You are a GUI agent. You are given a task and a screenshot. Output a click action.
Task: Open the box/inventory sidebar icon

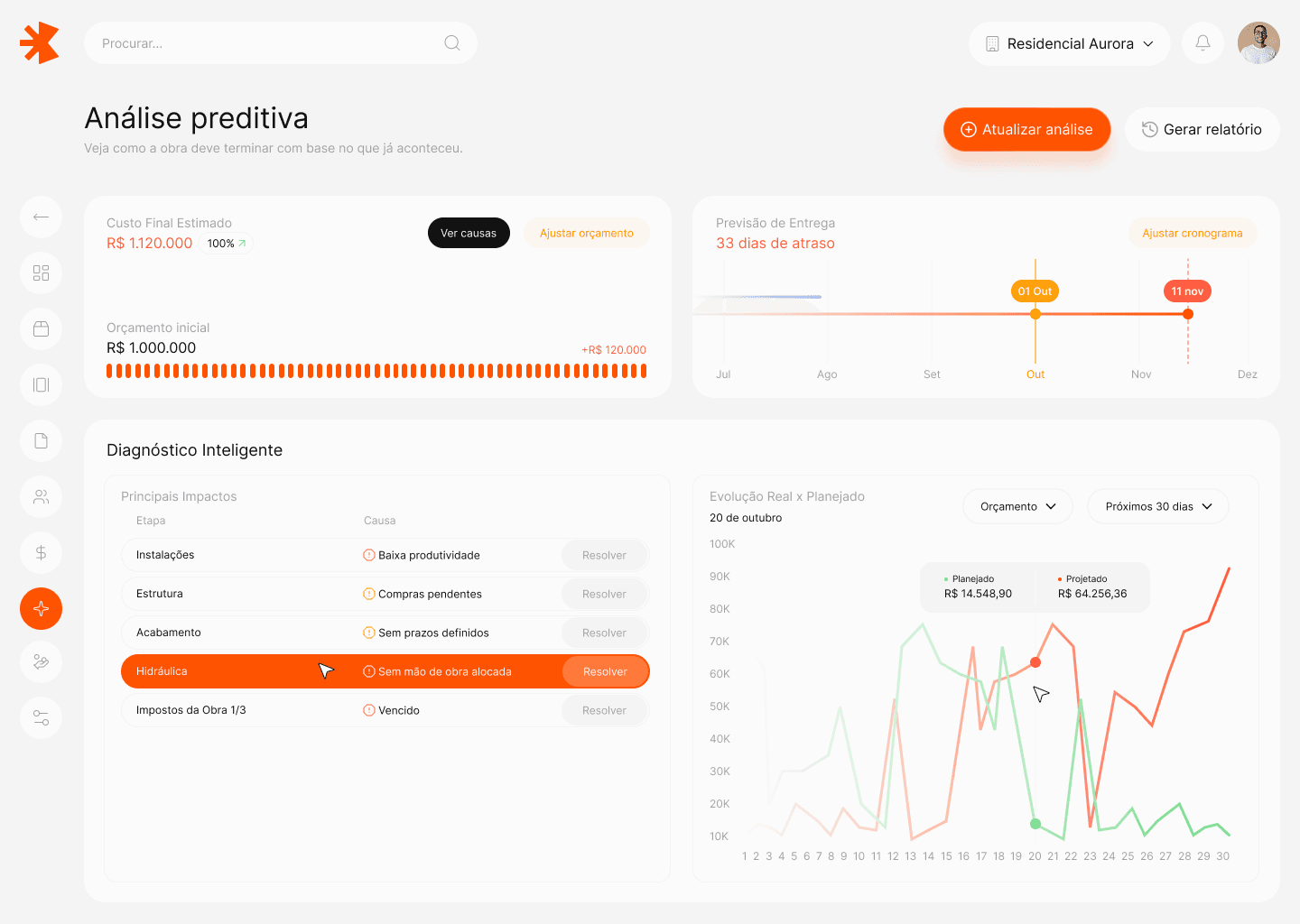tap(41, 328)
